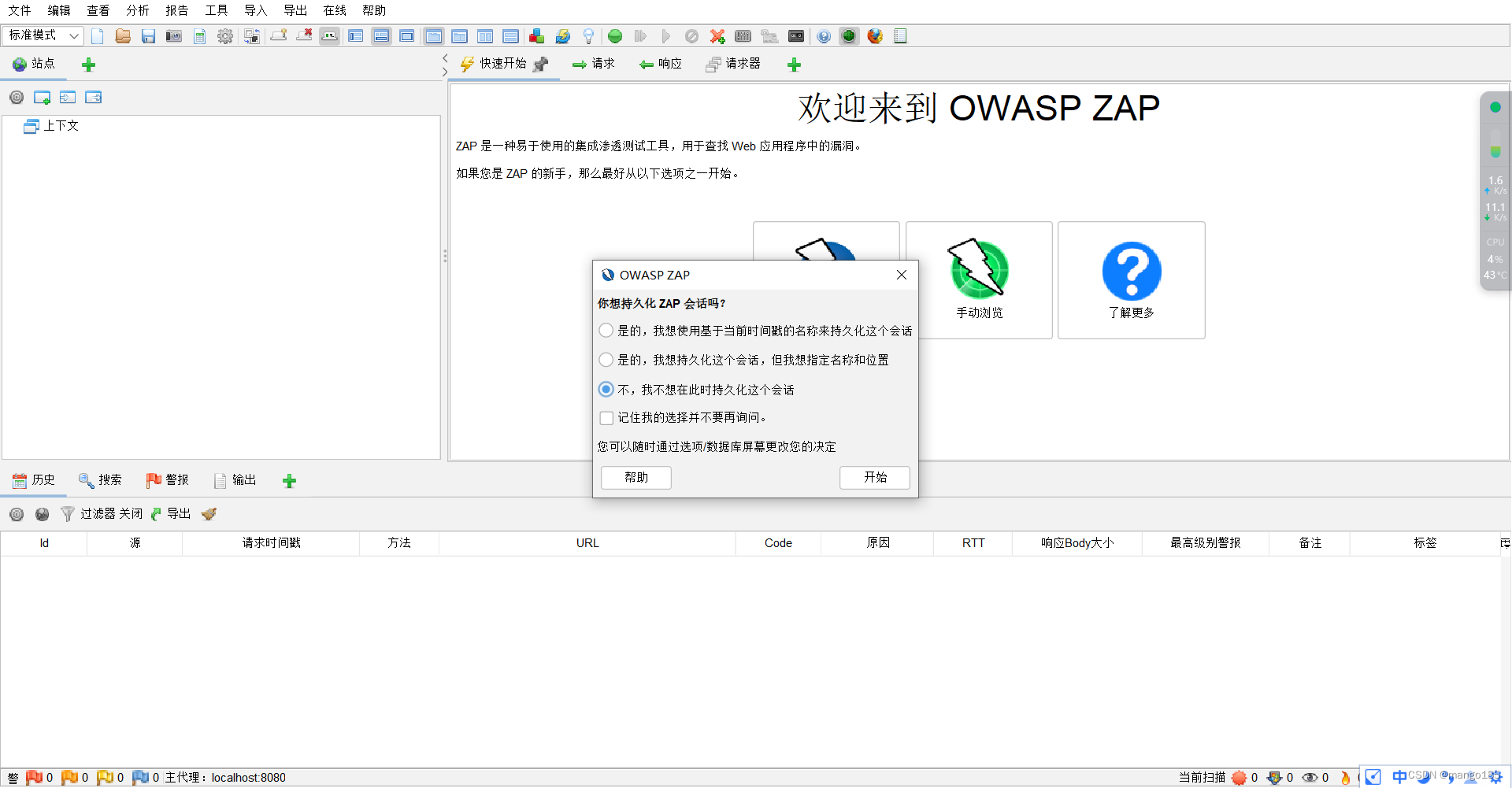Click the active scan sun icon in status bar

tap(1240, 778)
